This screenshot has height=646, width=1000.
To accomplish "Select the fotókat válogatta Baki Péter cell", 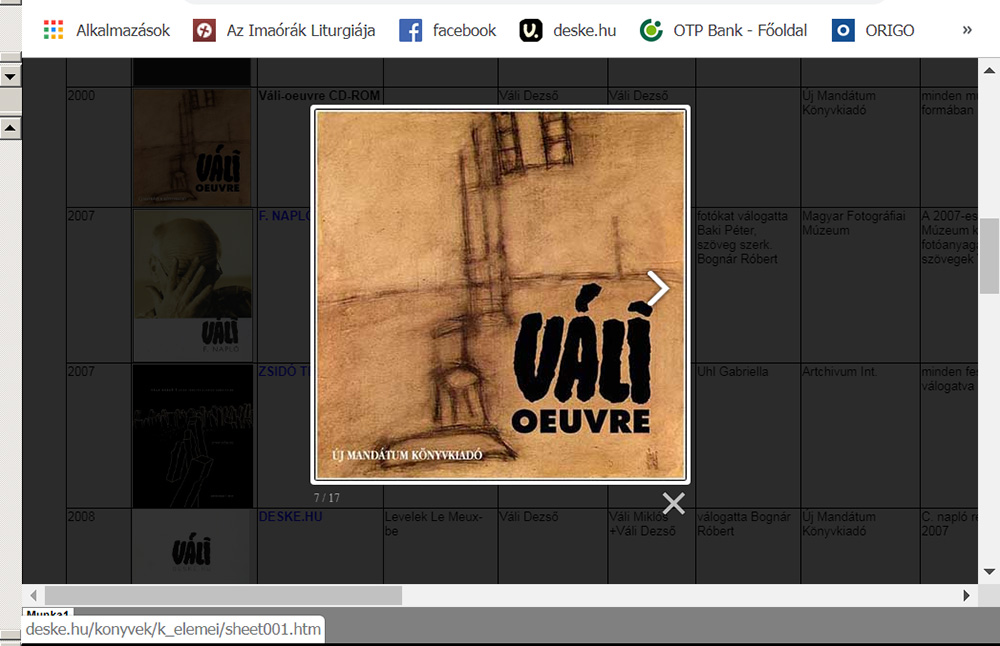I will point(748,285).
